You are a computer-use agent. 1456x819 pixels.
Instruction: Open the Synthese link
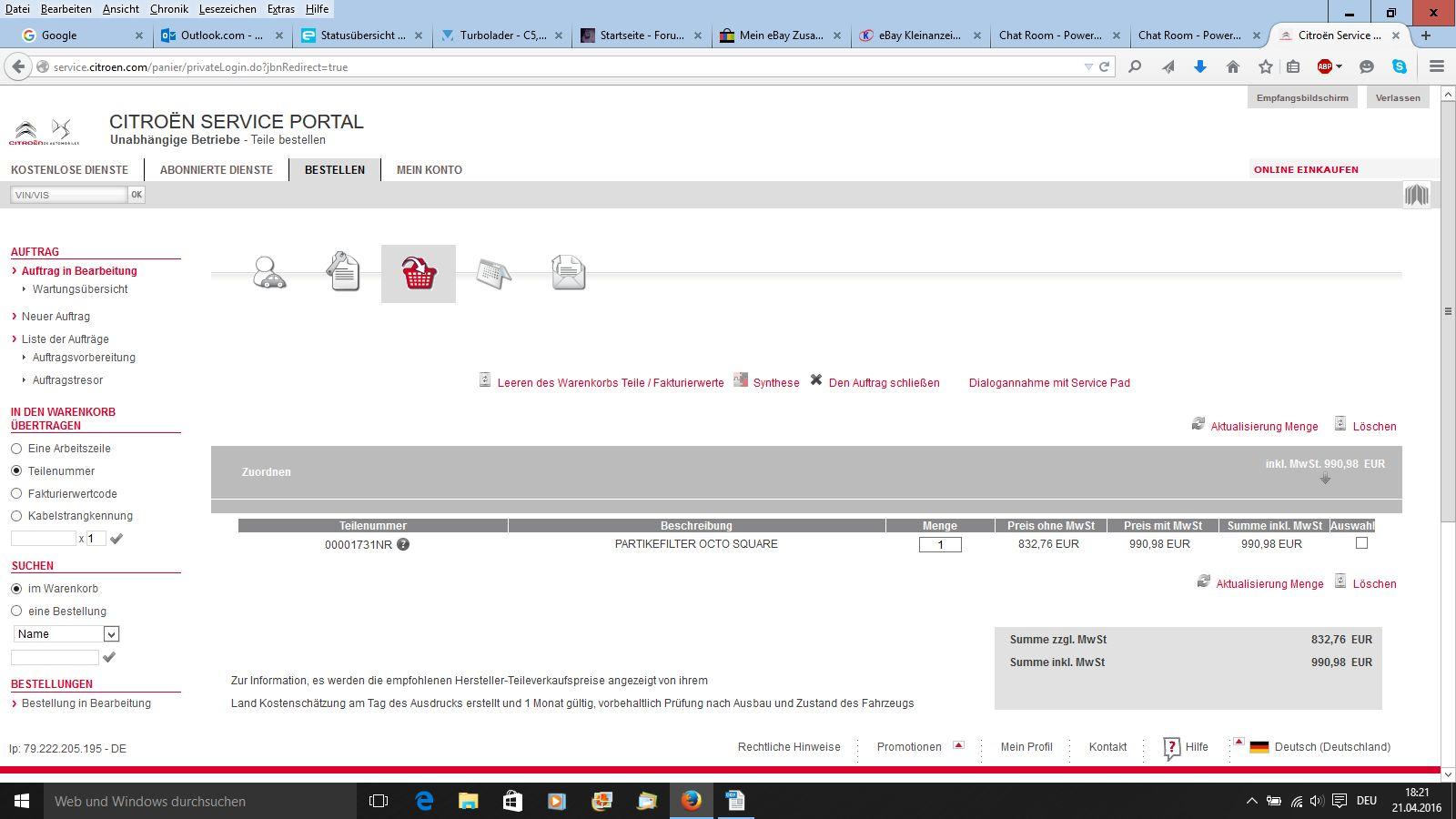(776, 383)
